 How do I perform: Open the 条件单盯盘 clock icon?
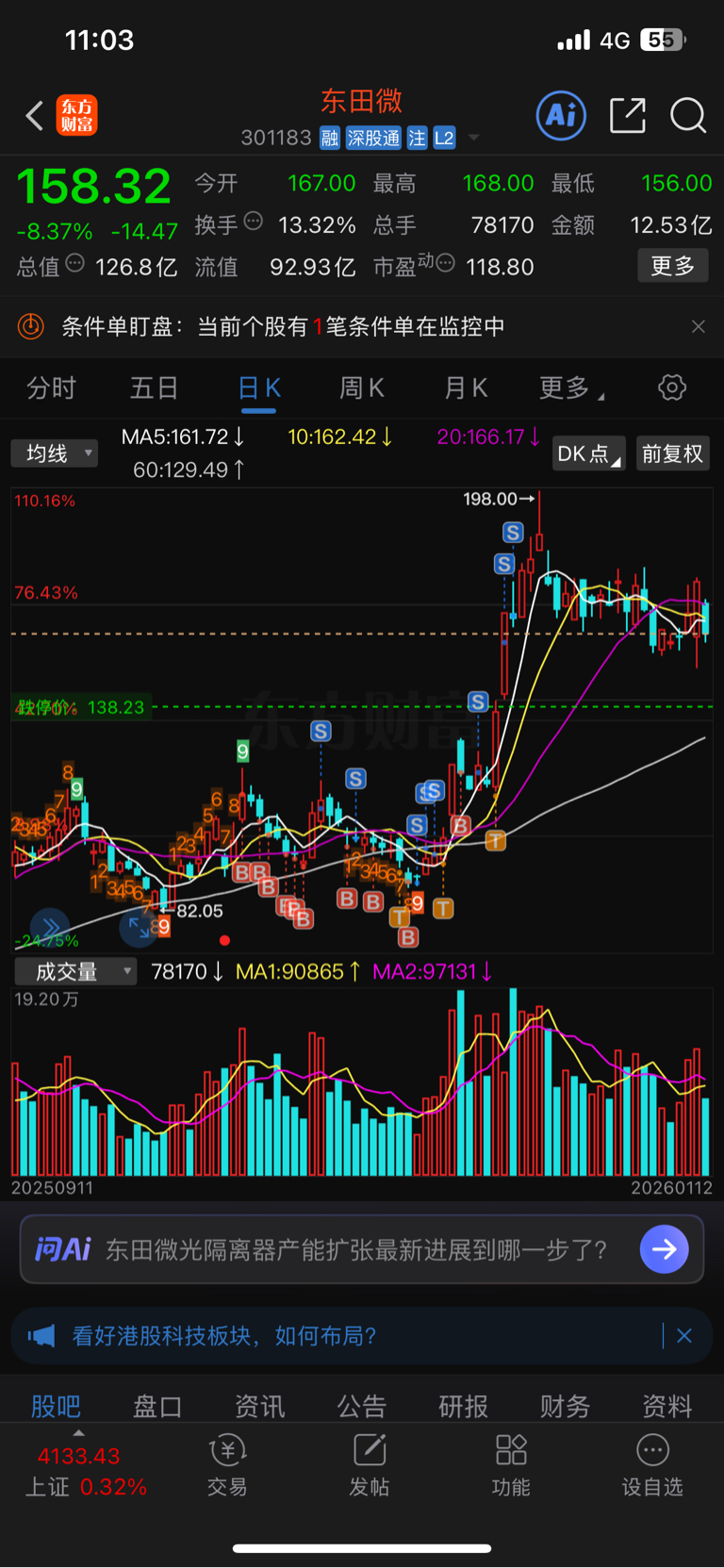(x=31, y=326)
